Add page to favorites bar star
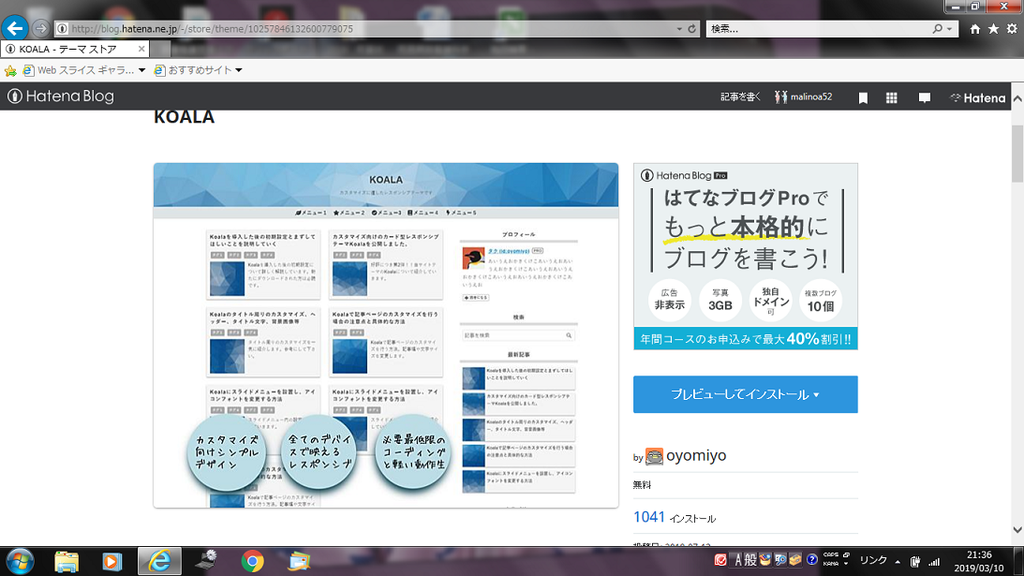The height and width of the screenshot is (576, 1024). pos(10,71)
